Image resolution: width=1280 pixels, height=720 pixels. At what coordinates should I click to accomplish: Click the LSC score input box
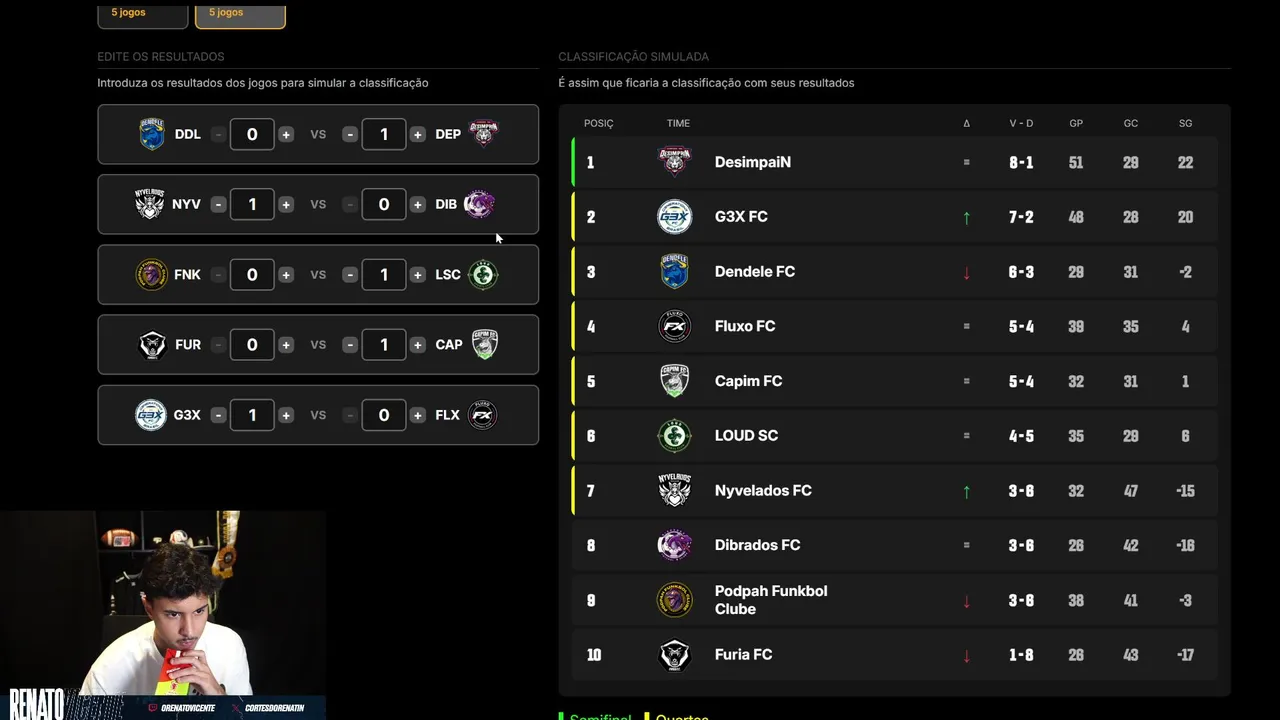[x=384, y=275]
